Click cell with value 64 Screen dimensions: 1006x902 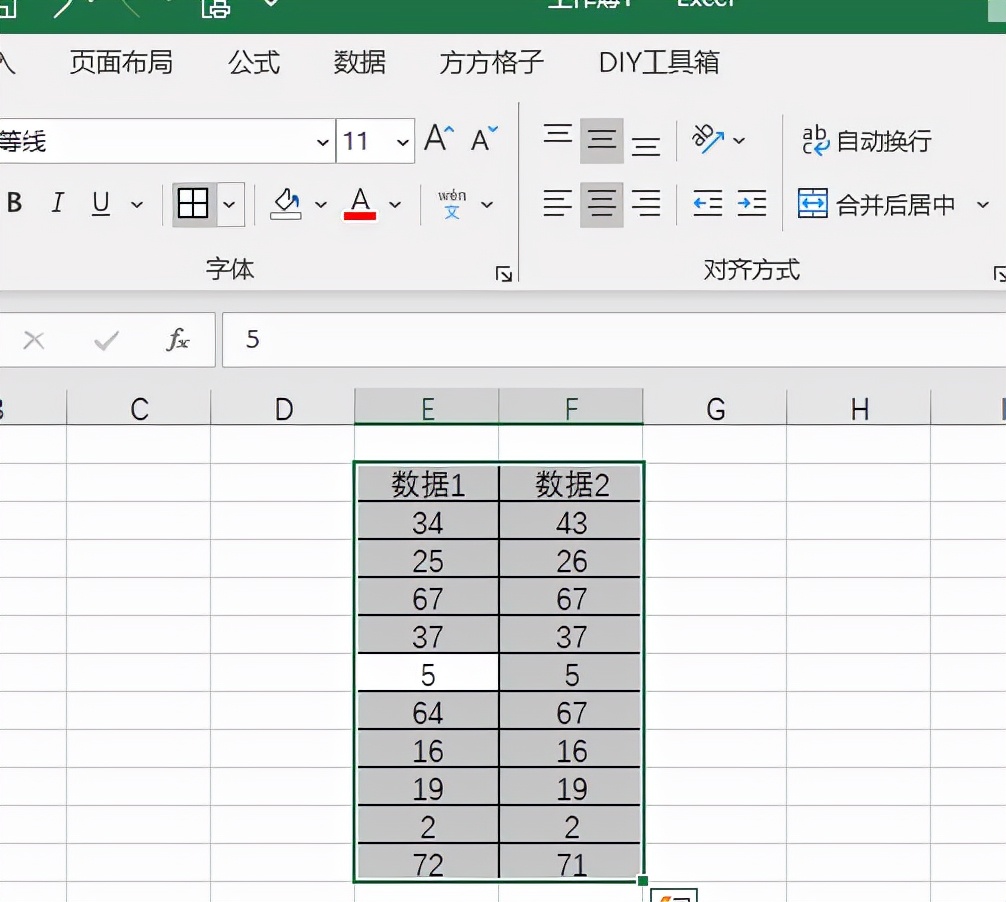[427, 711]
